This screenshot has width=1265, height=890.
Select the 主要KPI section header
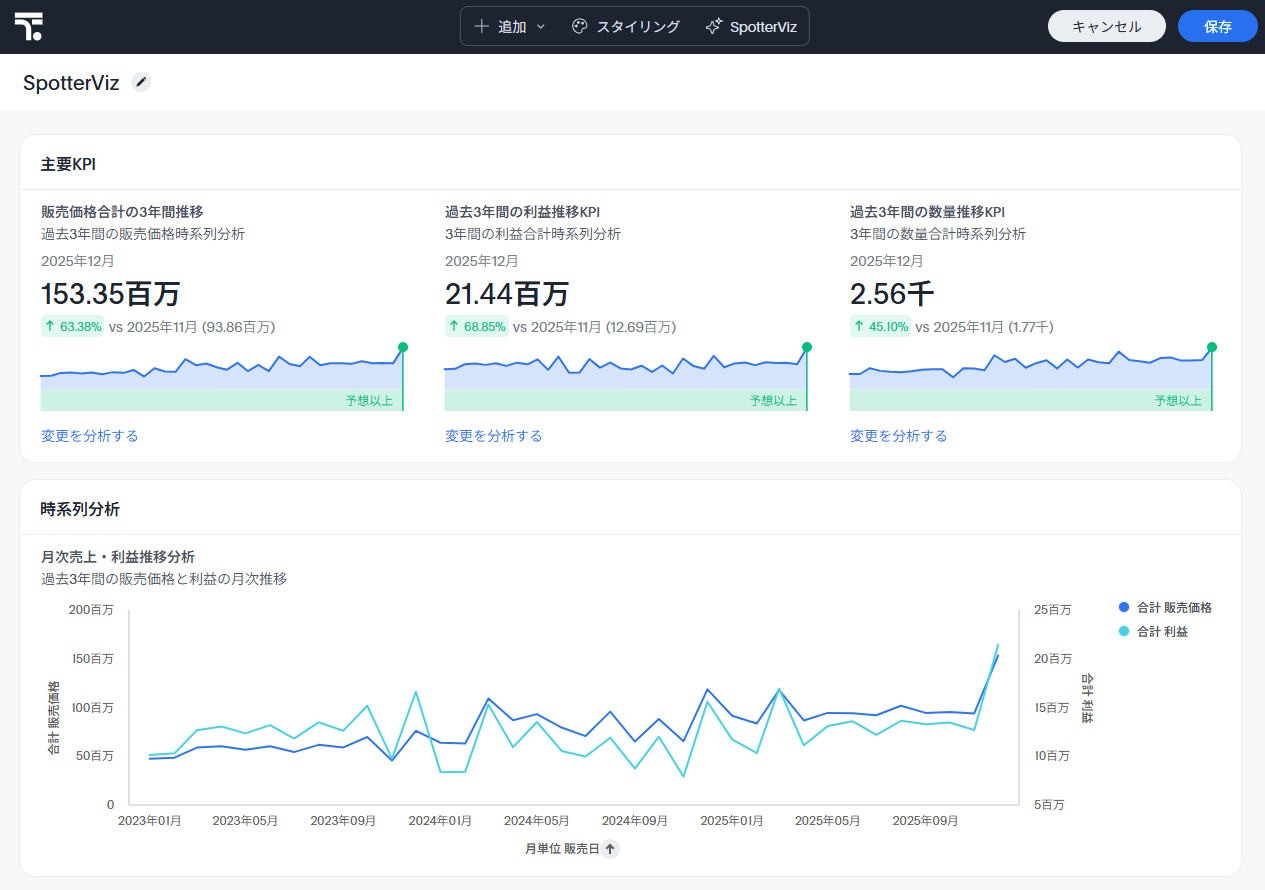68,164
